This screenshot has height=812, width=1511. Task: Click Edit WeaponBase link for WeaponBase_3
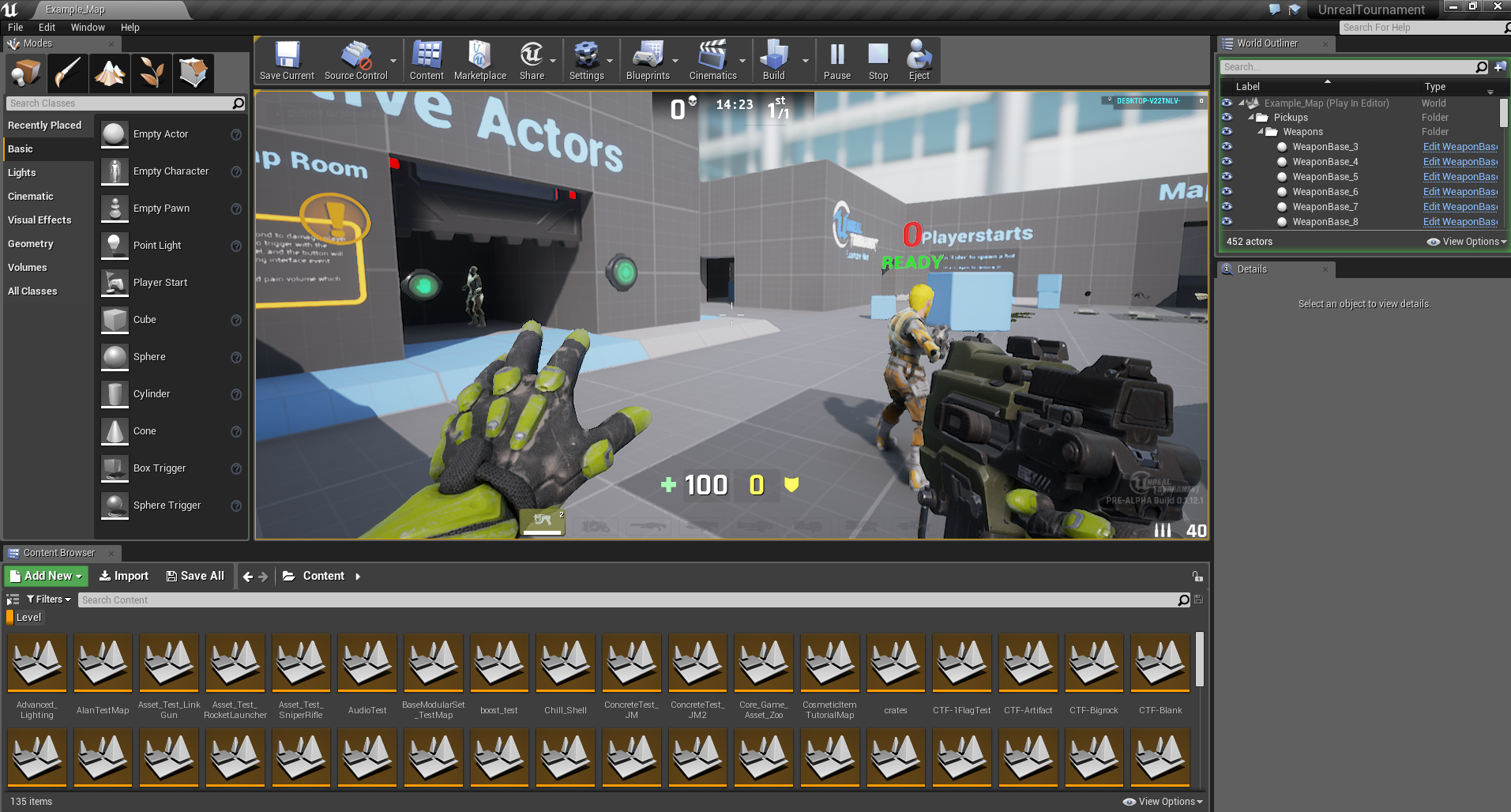[x=1460, y=147]
